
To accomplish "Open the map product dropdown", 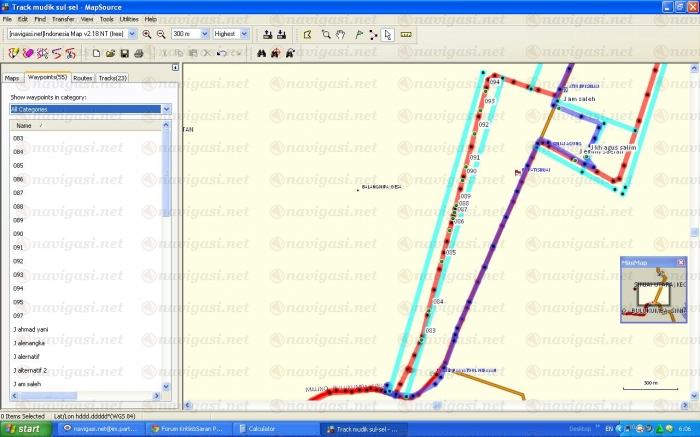I will (134, 33).
